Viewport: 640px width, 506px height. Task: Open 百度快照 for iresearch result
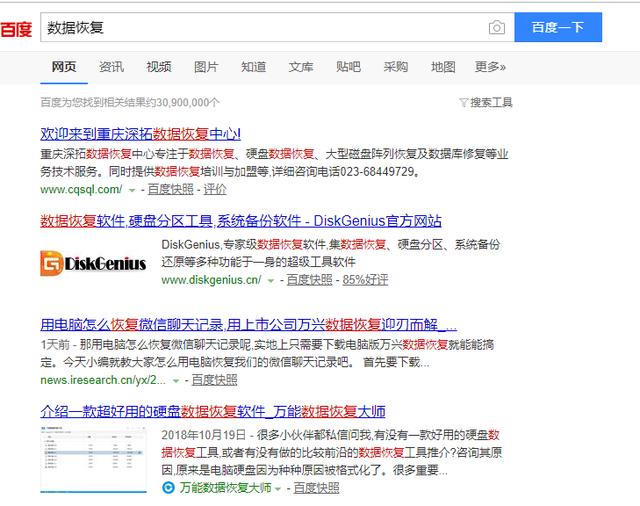(x=214, y=380)
